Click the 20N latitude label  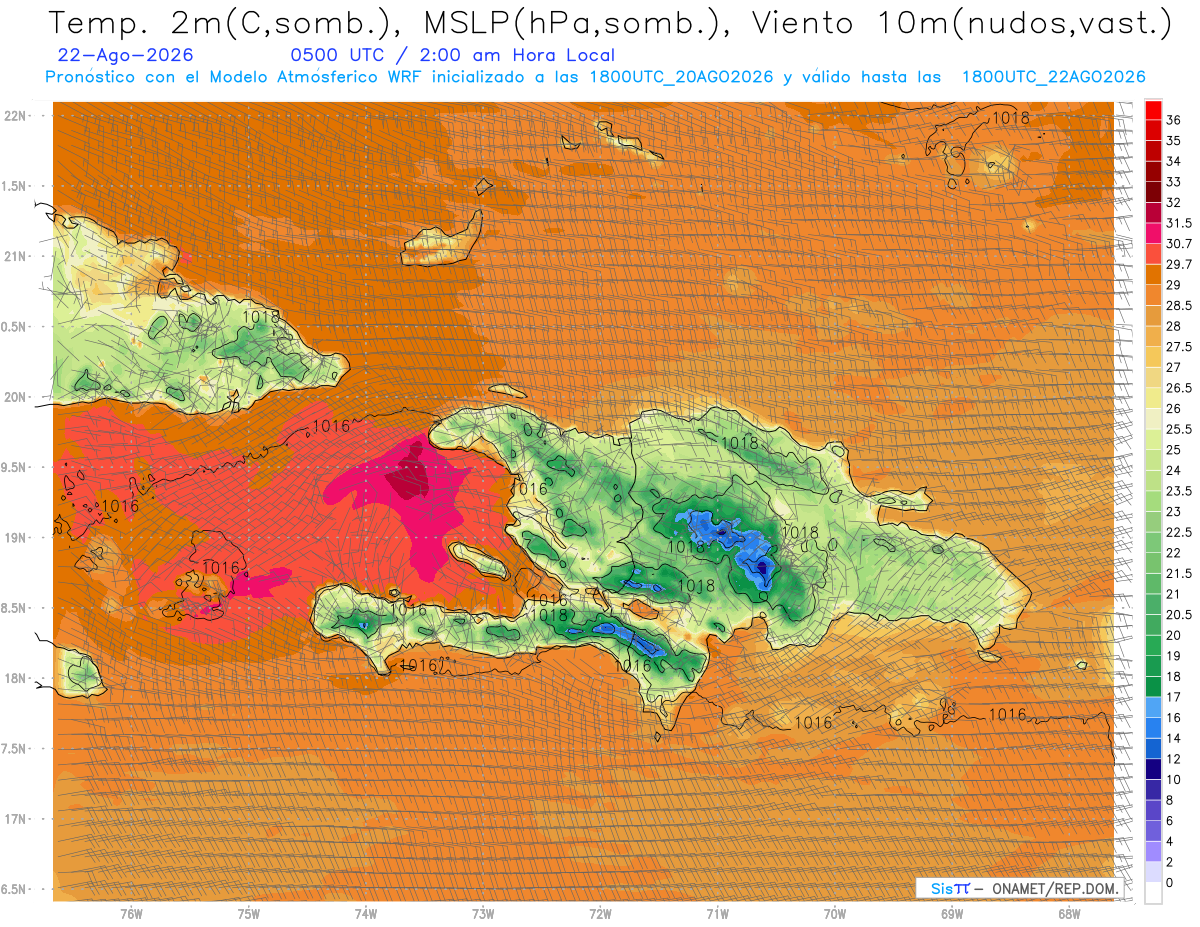[15, 397]
